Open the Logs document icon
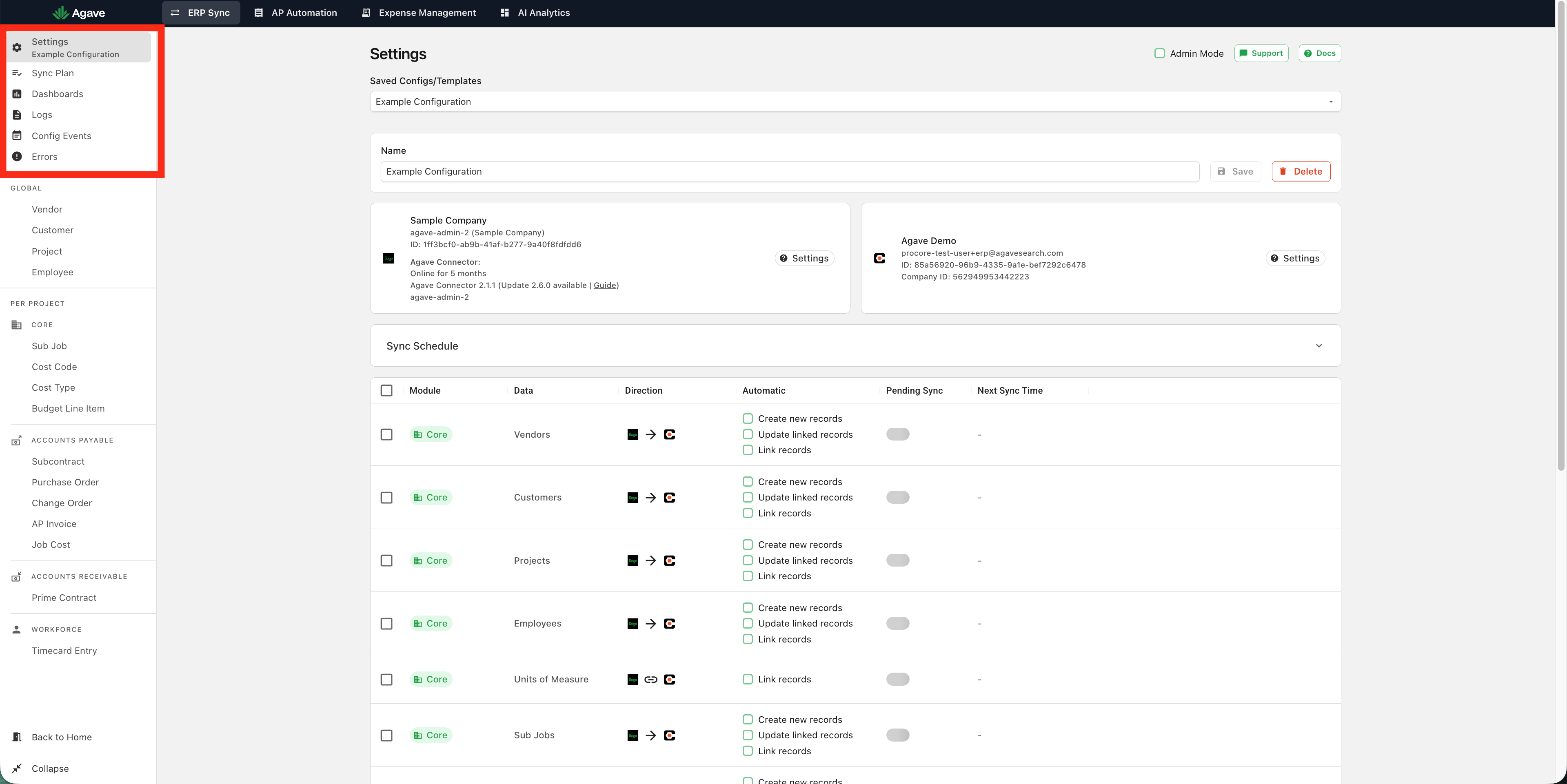Screen dimensions: 1567x784 pos(17,115)
